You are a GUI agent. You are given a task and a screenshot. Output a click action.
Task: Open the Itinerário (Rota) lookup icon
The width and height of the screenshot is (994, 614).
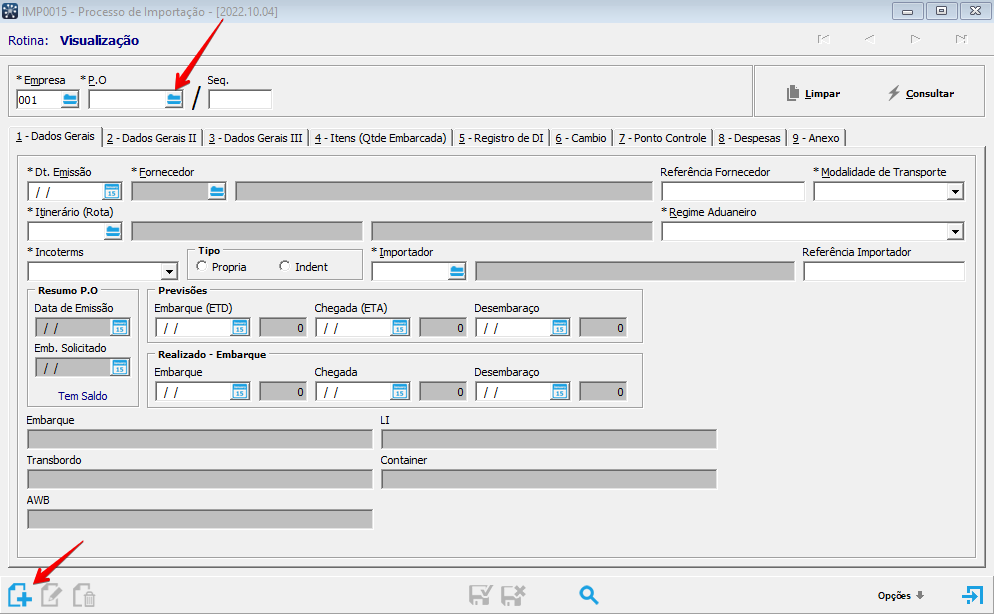click(113, 231)
